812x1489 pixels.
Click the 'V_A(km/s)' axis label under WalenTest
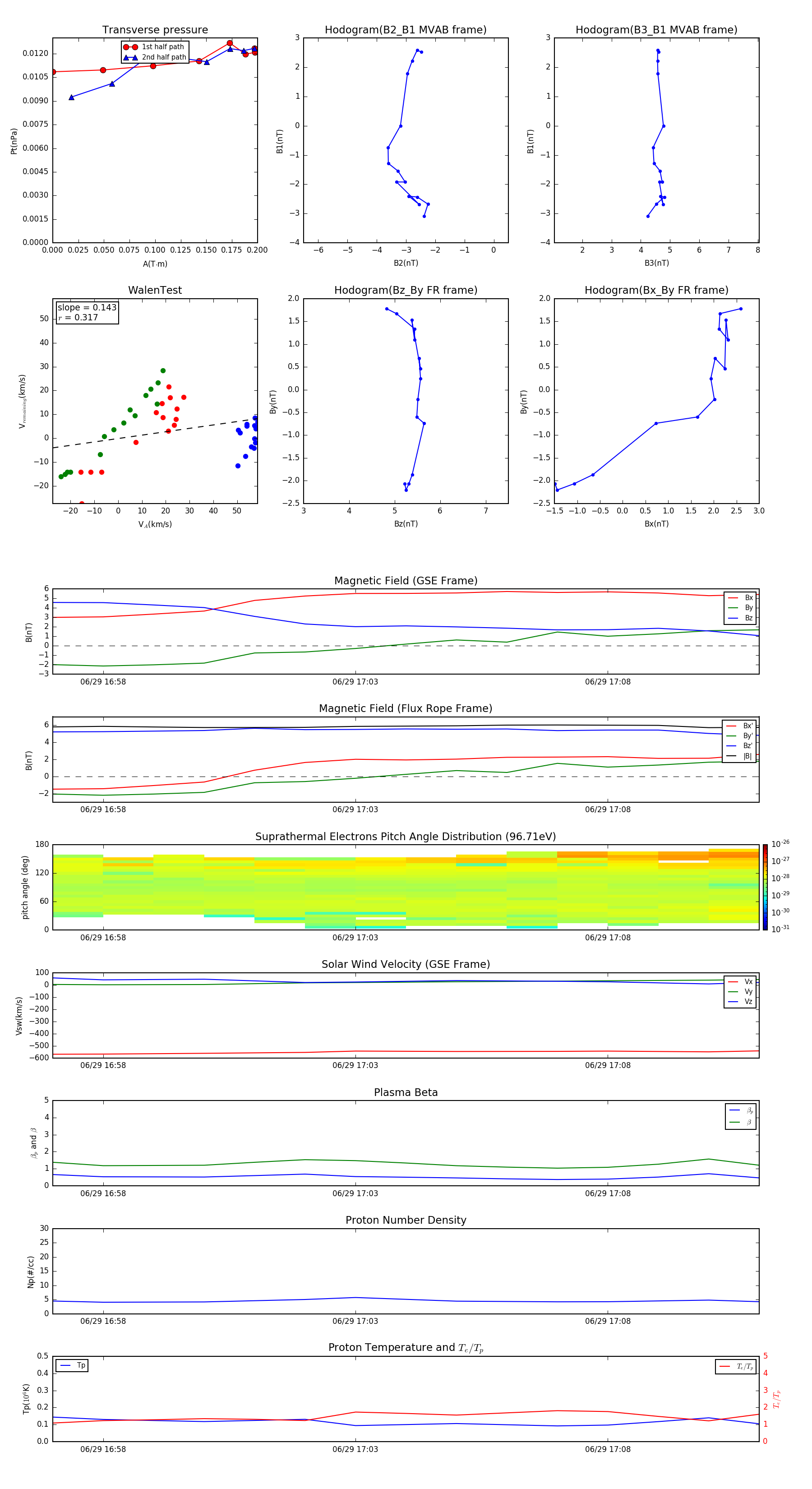coord(155,524)
